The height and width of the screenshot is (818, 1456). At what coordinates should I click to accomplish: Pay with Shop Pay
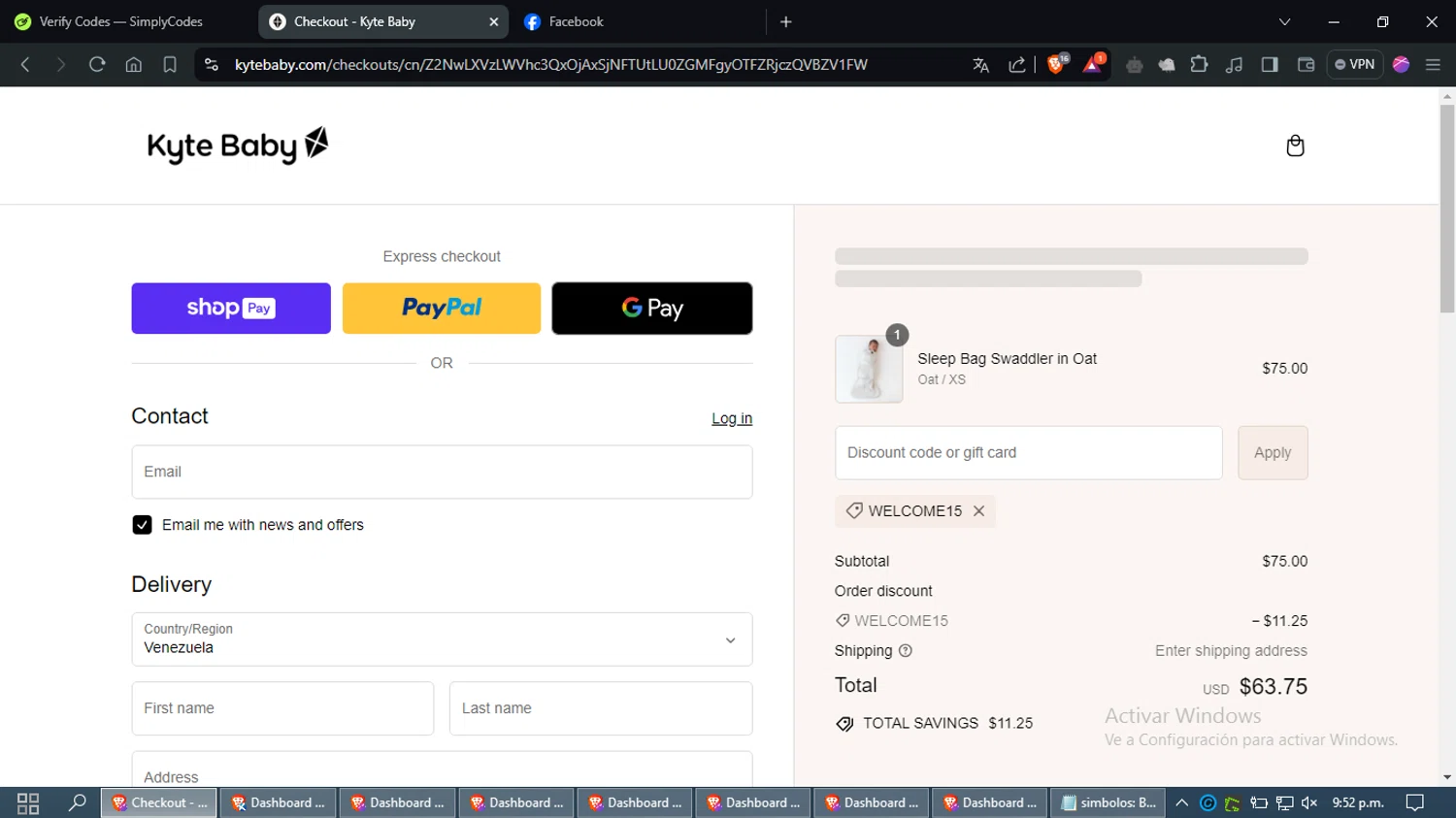click(231, 309)
